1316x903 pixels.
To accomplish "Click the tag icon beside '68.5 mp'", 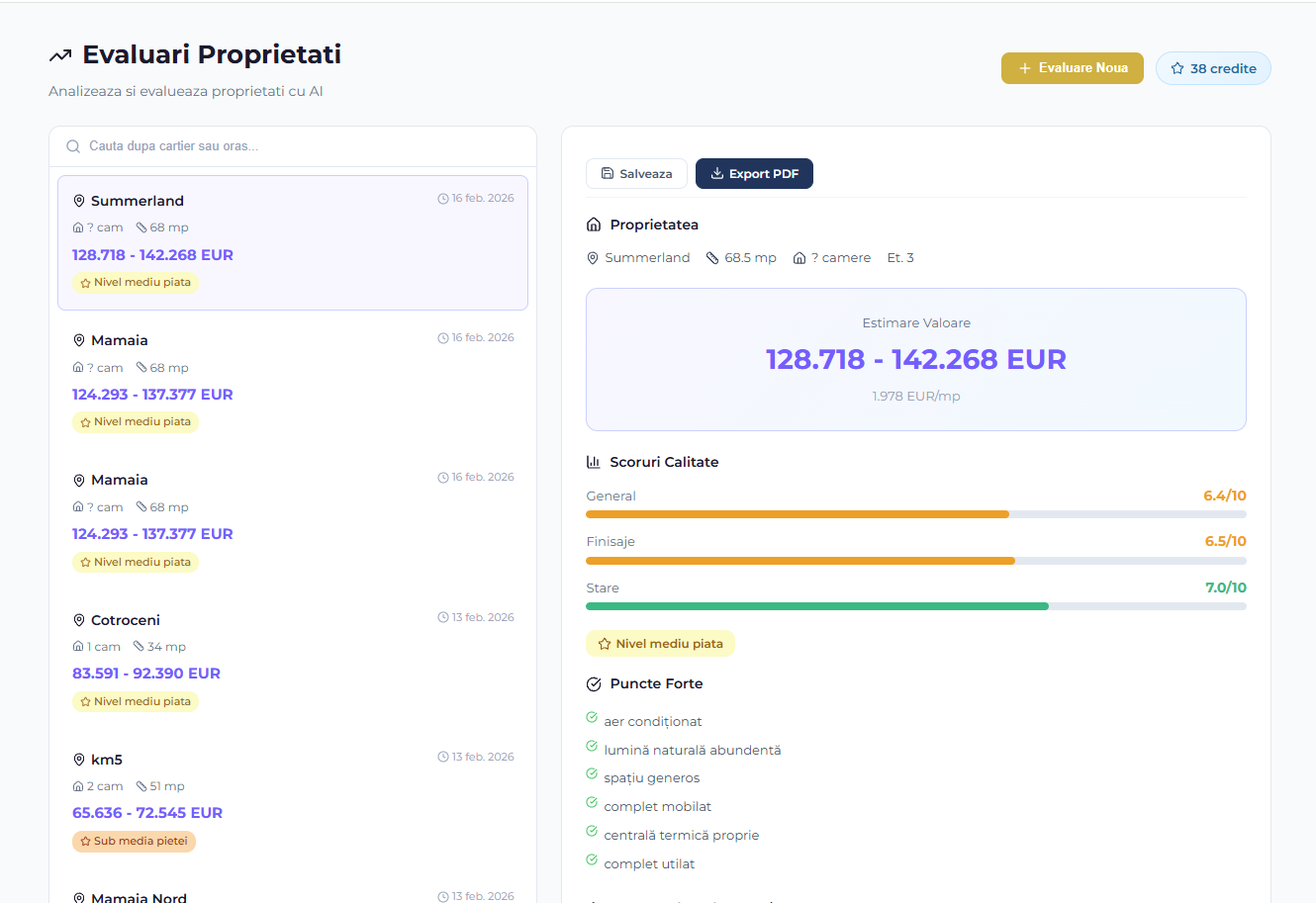I will (x=711, y=257).
